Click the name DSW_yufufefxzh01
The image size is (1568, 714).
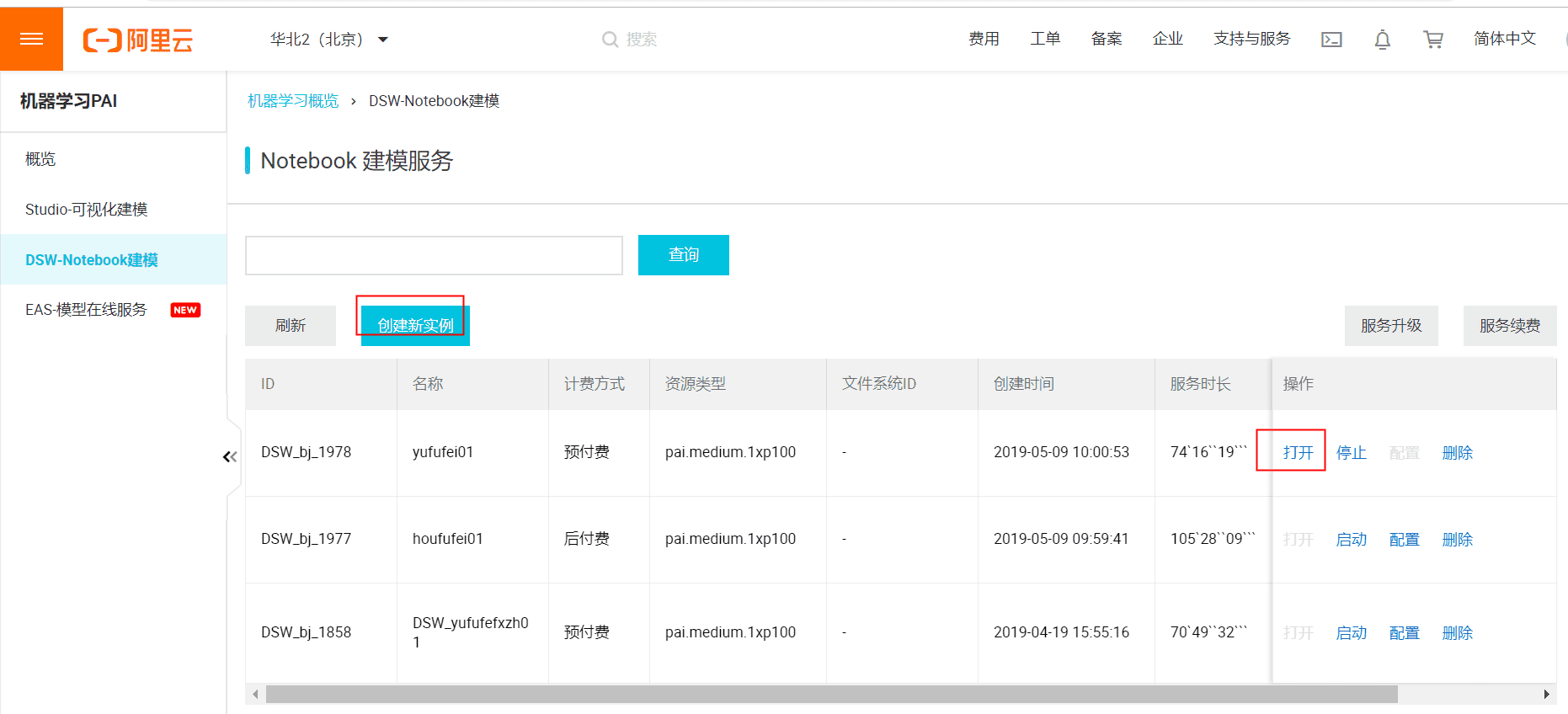471,632
